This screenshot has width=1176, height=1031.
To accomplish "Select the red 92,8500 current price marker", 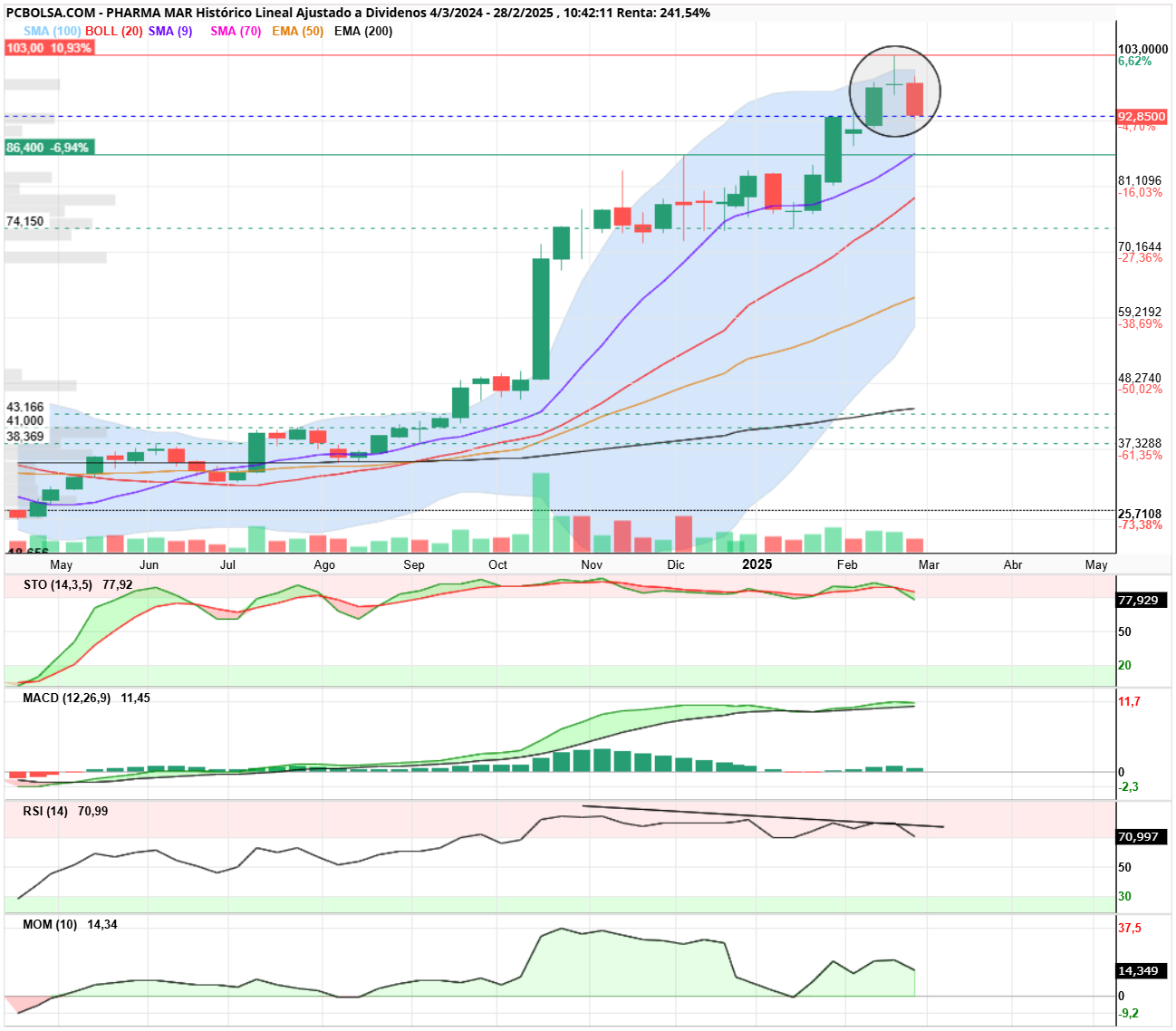I will [1142, 117].
